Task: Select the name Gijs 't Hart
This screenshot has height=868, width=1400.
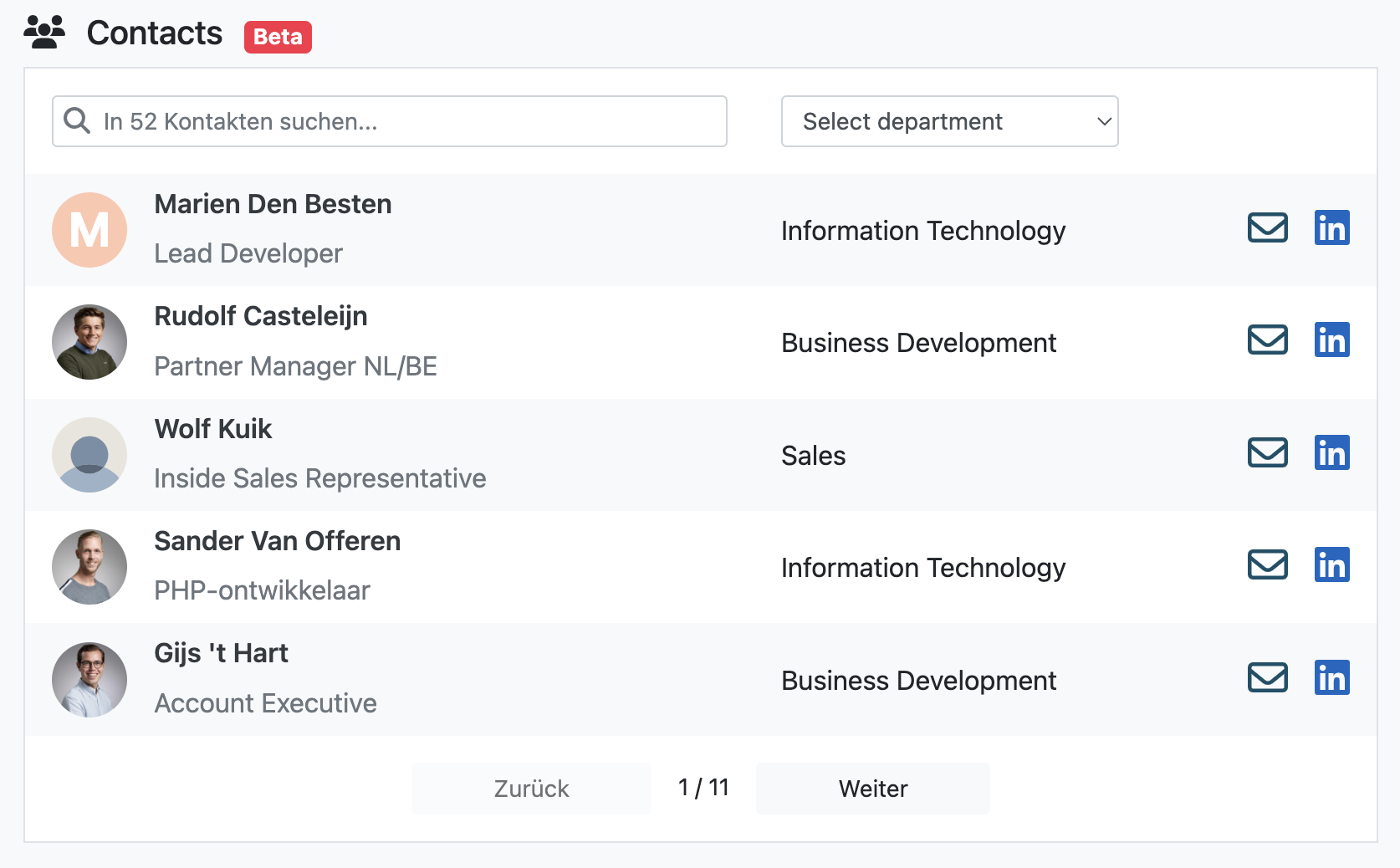Action: pyautogui.click(x=221, y=653)
